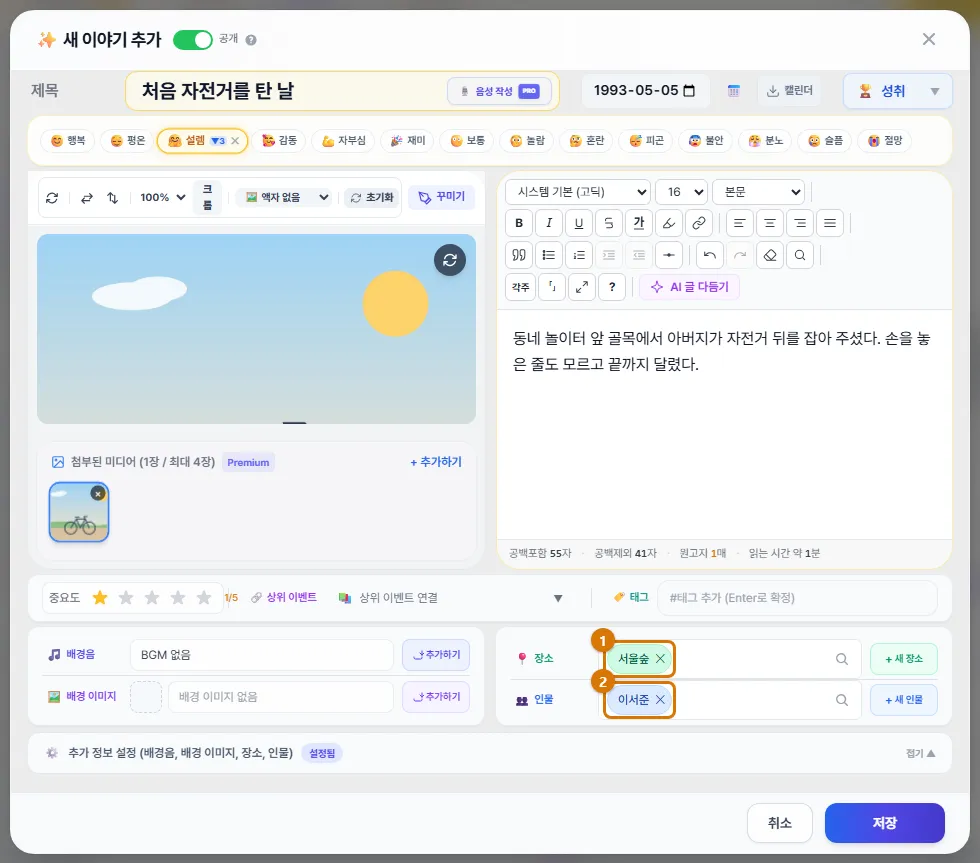Viewport: 980px width, 863px height.
Task: Select the 감동 emotion chip
Action: pyautogui.click(x=280, y=141)
